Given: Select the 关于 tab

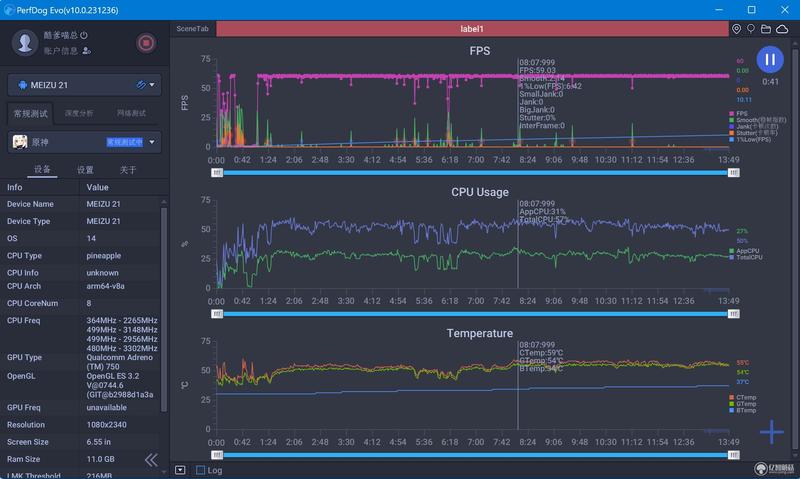Looking at the screenshot, I should [x=128, y=170].
